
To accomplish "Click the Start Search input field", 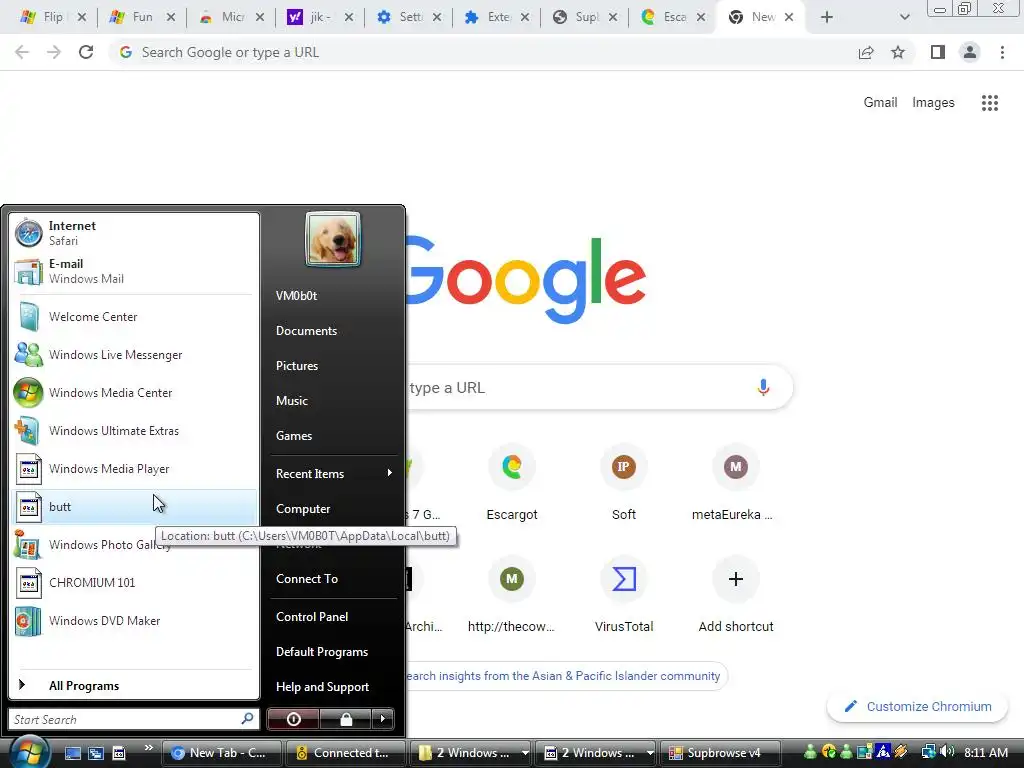I will tap(124, 719).
